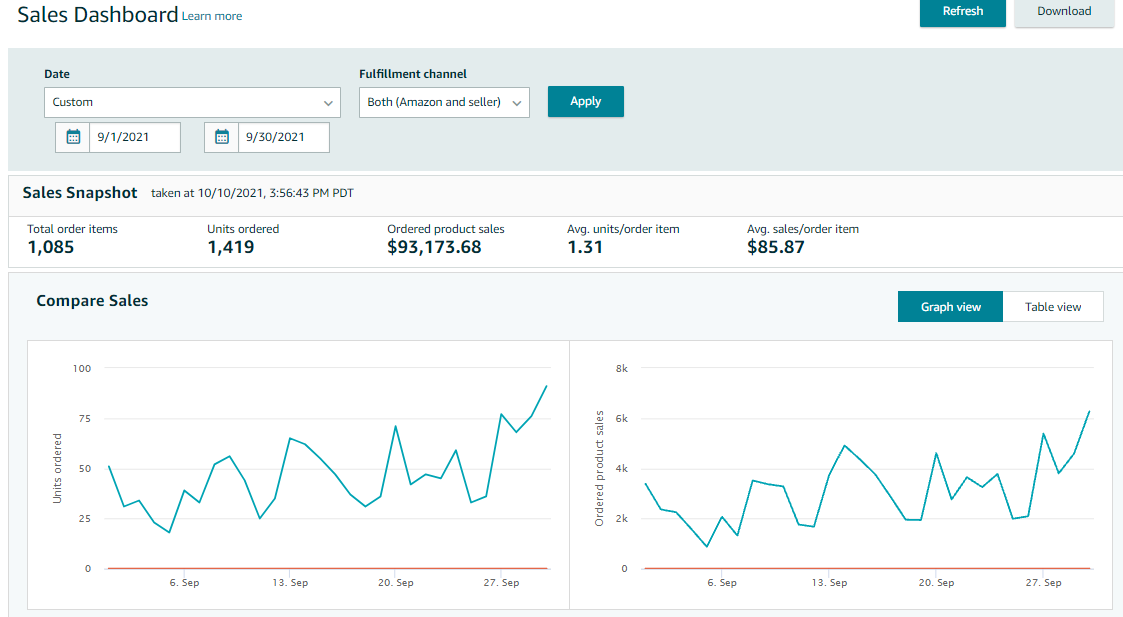Refresh the sales dashboard
Image resolution: width=1123 pixels, height=617 pixels.
[962, 12]
